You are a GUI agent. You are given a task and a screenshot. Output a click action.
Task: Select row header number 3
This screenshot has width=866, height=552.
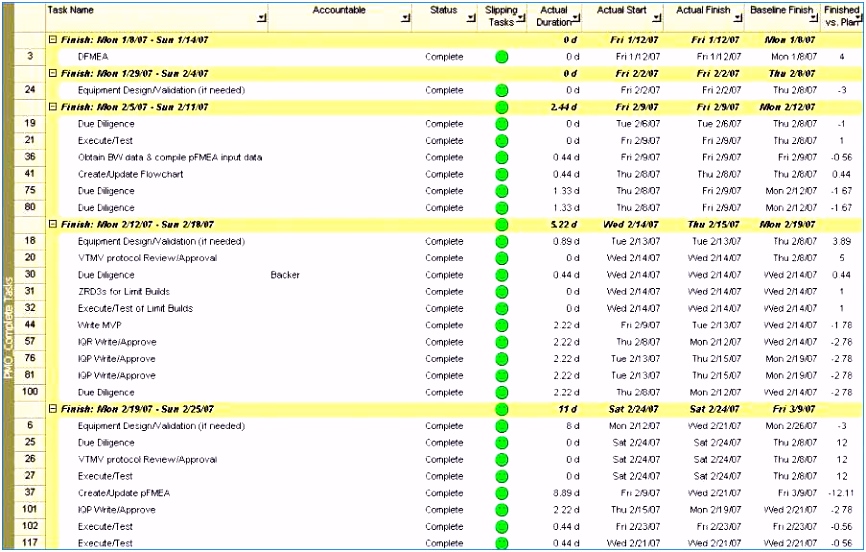tap(30, 56)
